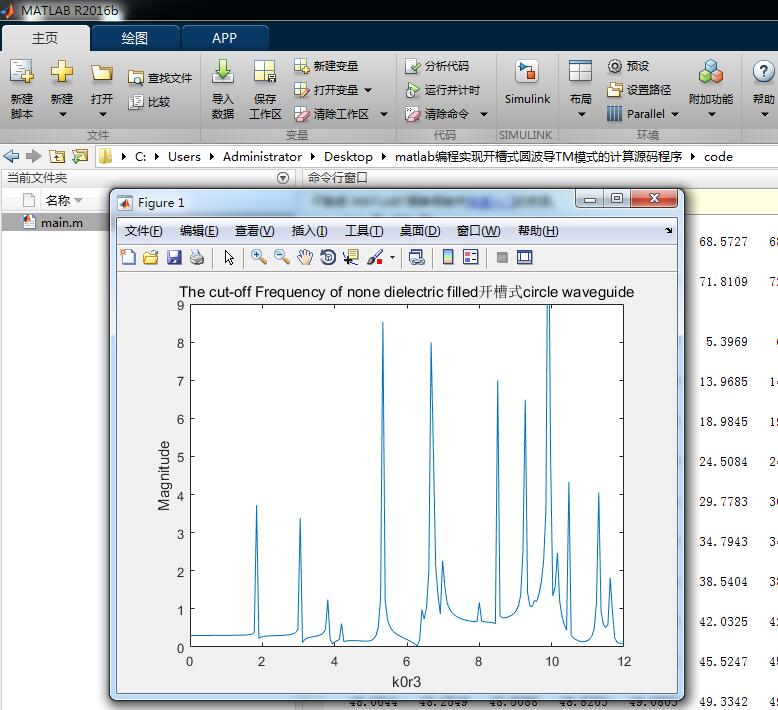Image resolution: width=778 pixels, height=710 pixels.
Task: Click the up one level folder button
Action: coord(57,157)
